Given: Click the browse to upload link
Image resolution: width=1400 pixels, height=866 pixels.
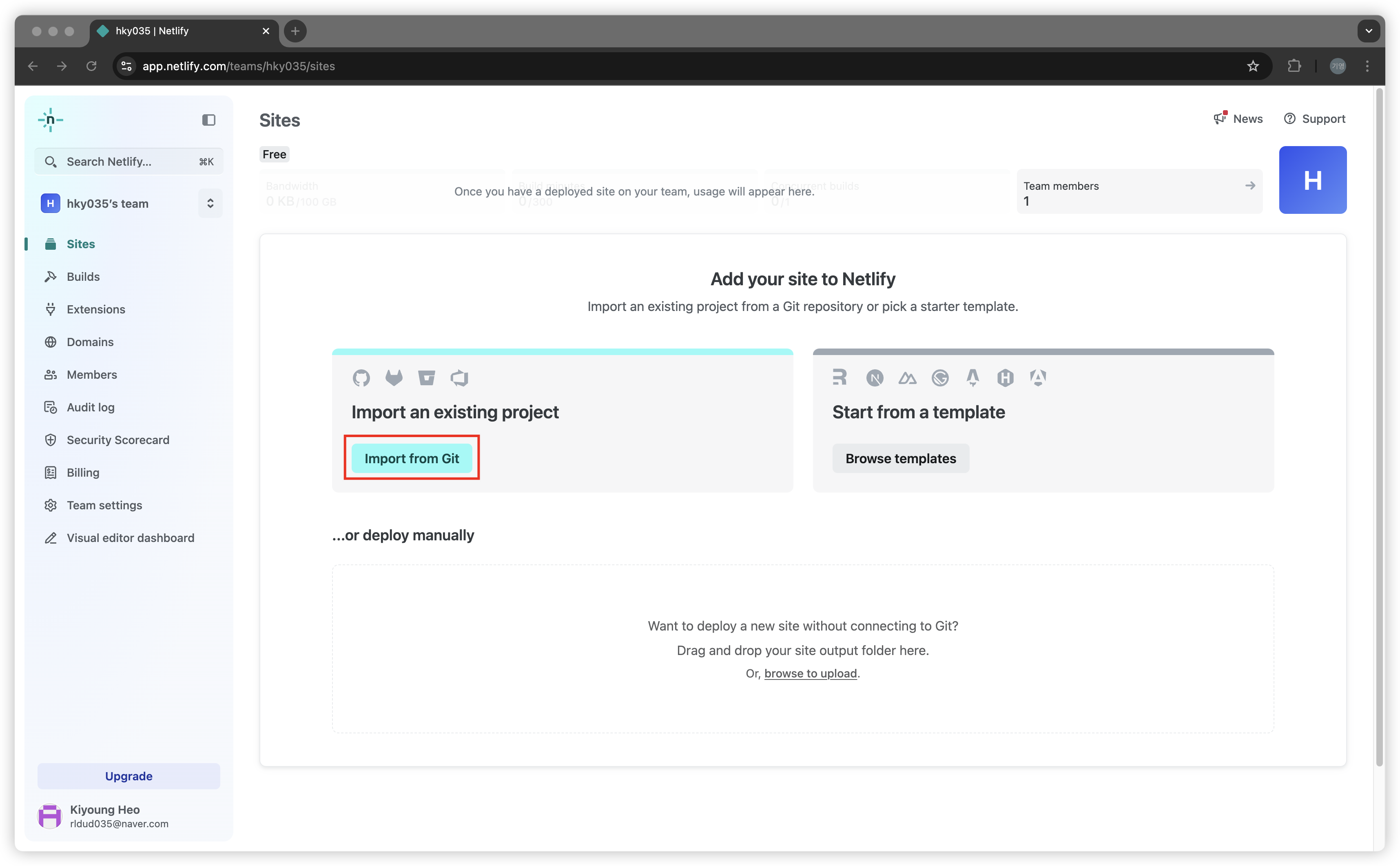Looking at the screenshot, I should pos(810,673).
